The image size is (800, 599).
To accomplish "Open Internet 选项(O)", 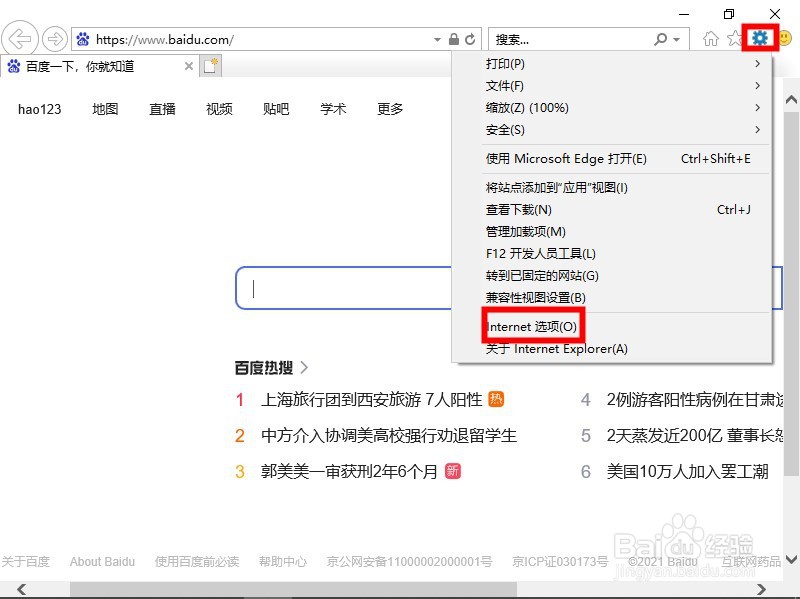I will point(612,327).
